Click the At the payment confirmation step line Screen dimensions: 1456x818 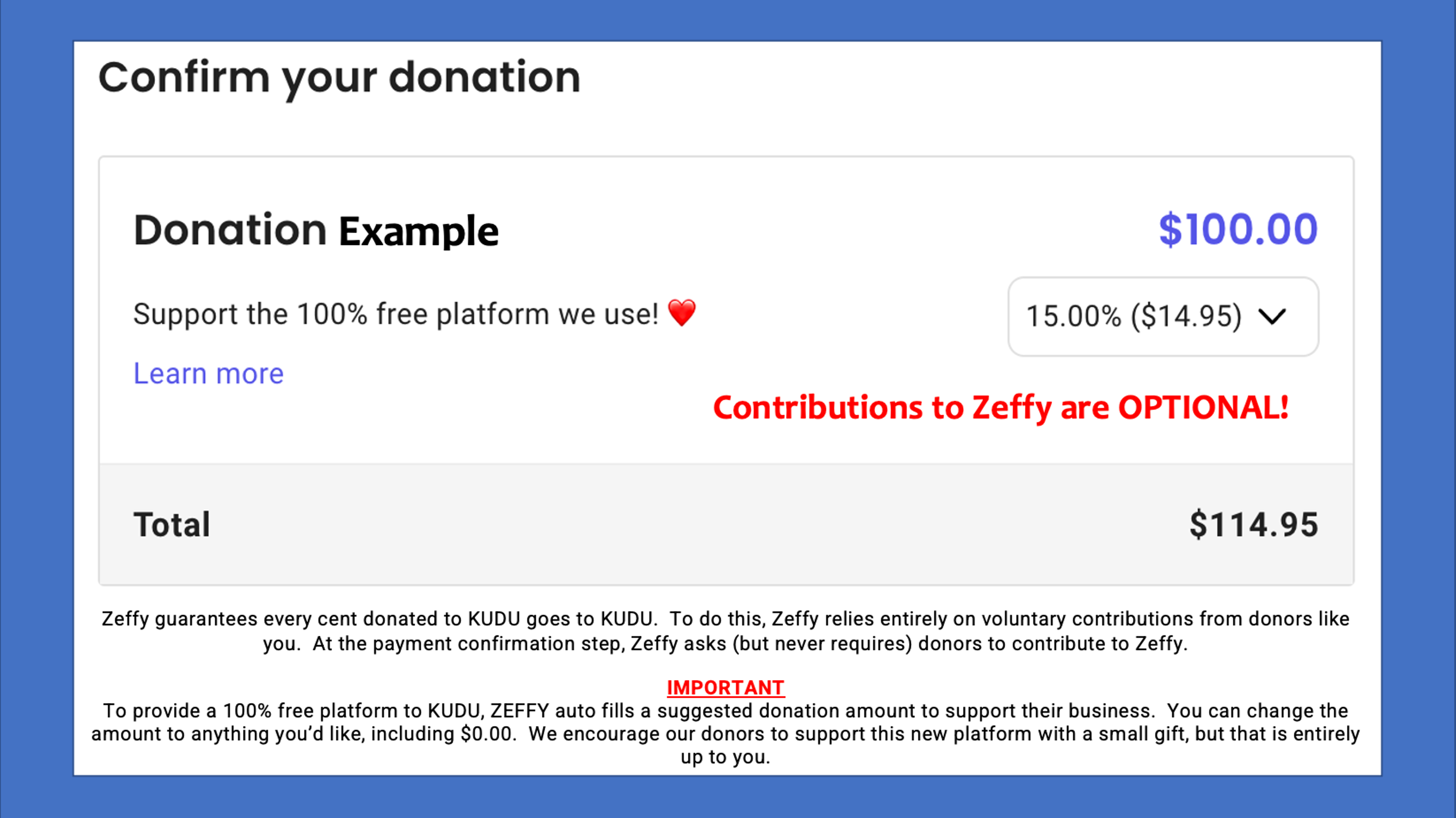(726, 644)
